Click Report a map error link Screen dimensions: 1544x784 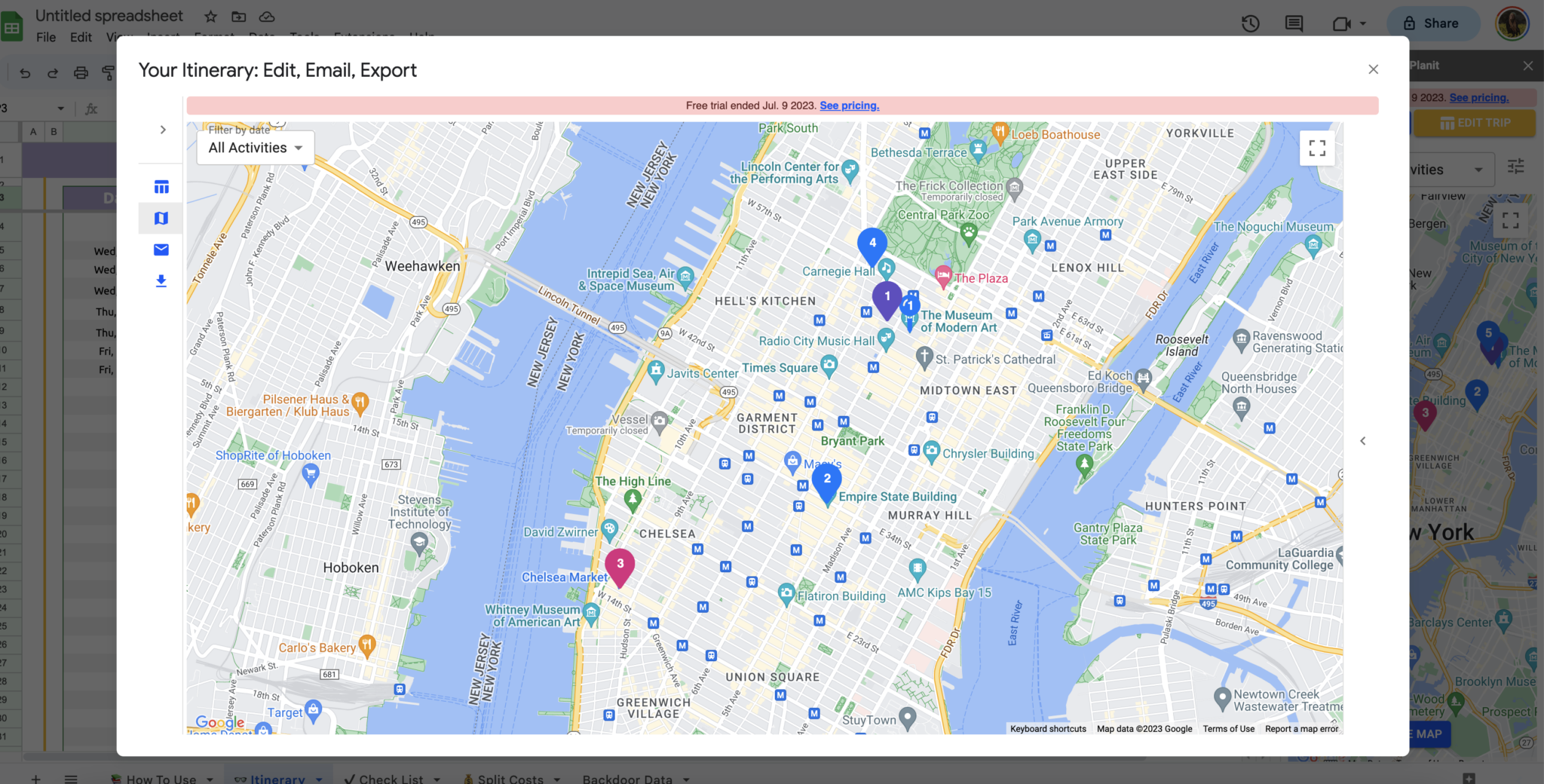tap(1302, 729)
